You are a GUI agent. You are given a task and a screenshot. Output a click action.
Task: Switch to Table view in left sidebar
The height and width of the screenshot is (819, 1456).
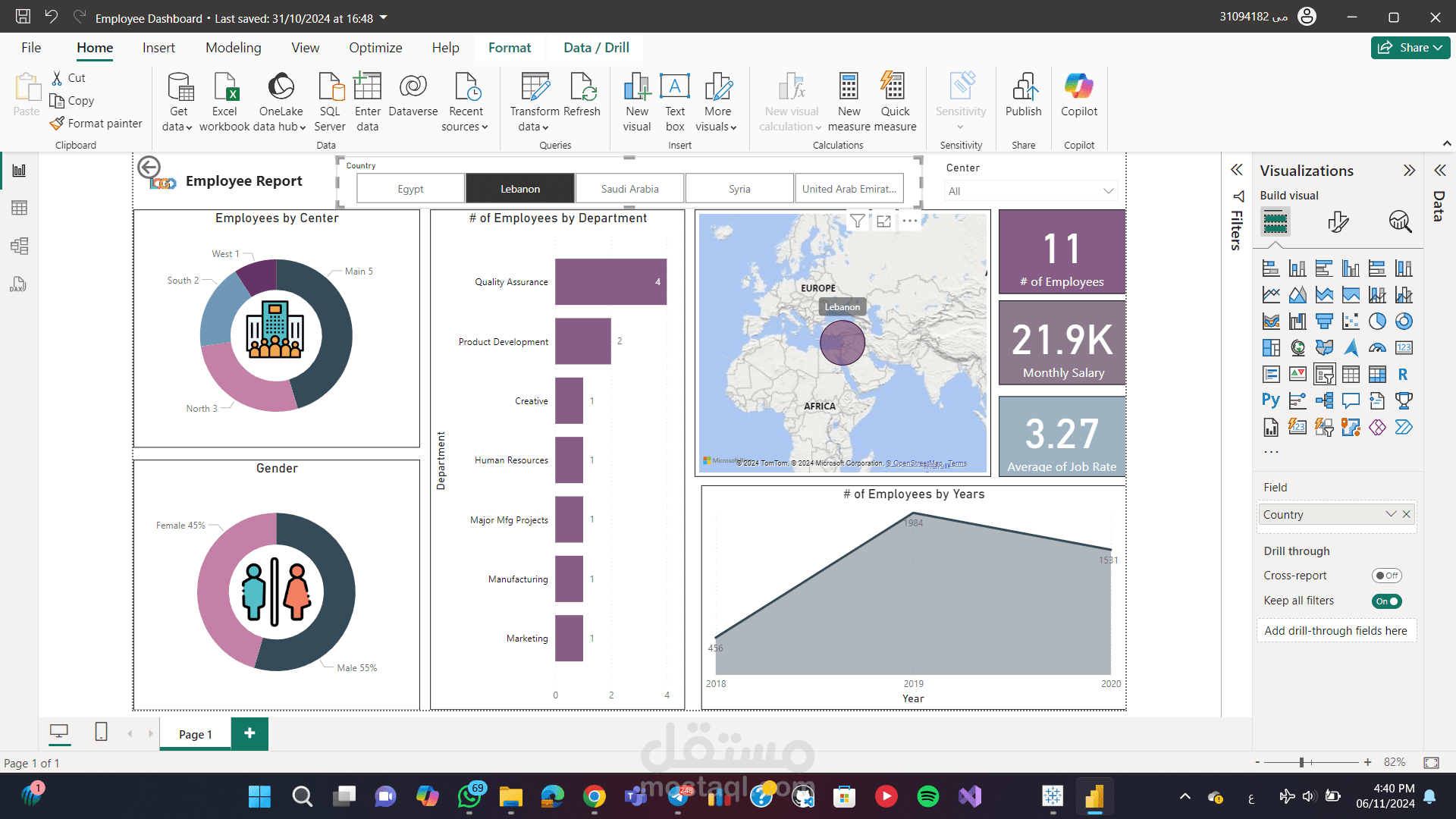click(x=19, y=208)
